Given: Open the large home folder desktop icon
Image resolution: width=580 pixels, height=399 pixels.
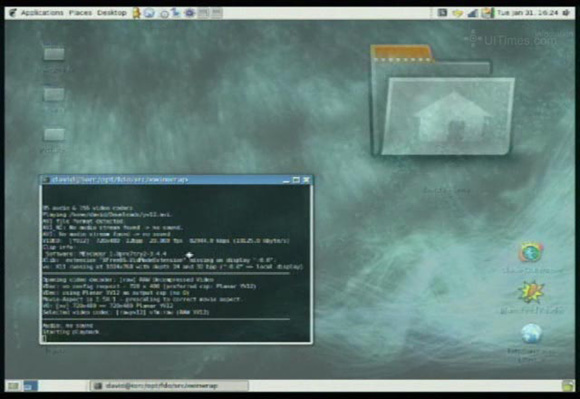Looking at the screenshot, I should 442,100.
